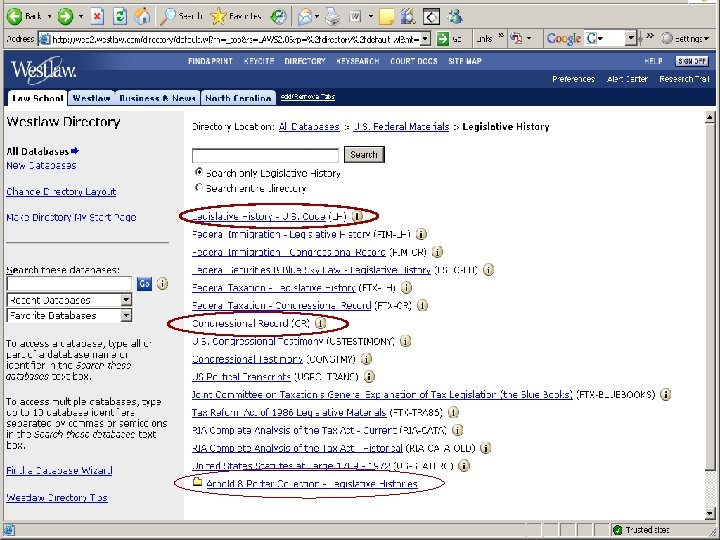Click the browser Back button
Image resolution: width=720 pixels, height=540 pixels.
point(24,17)
